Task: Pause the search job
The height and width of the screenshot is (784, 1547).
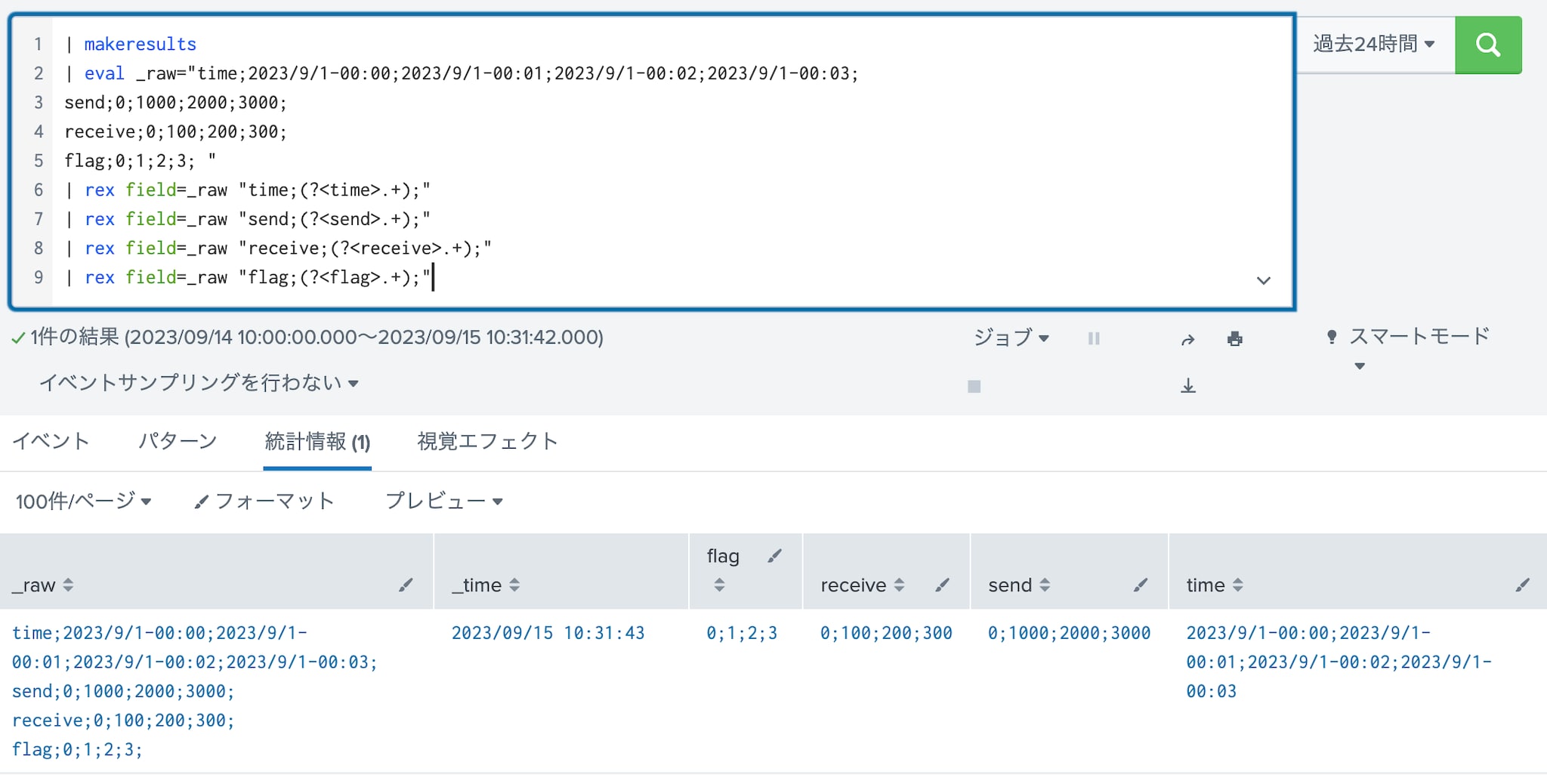Action: coord(1093,338)
